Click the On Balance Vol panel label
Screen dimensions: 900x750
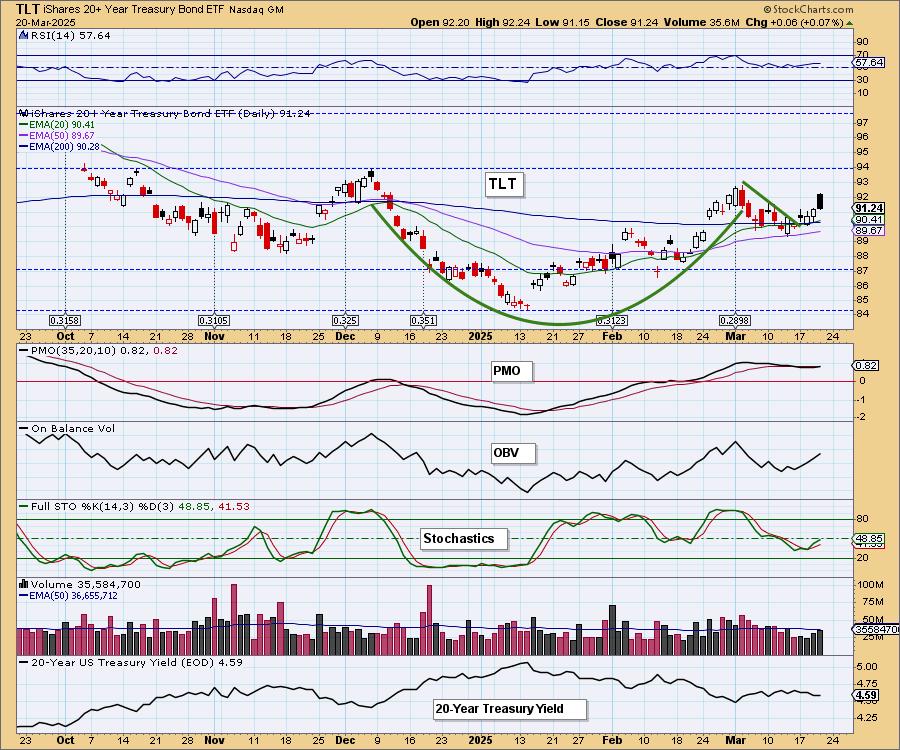(68, 429)
